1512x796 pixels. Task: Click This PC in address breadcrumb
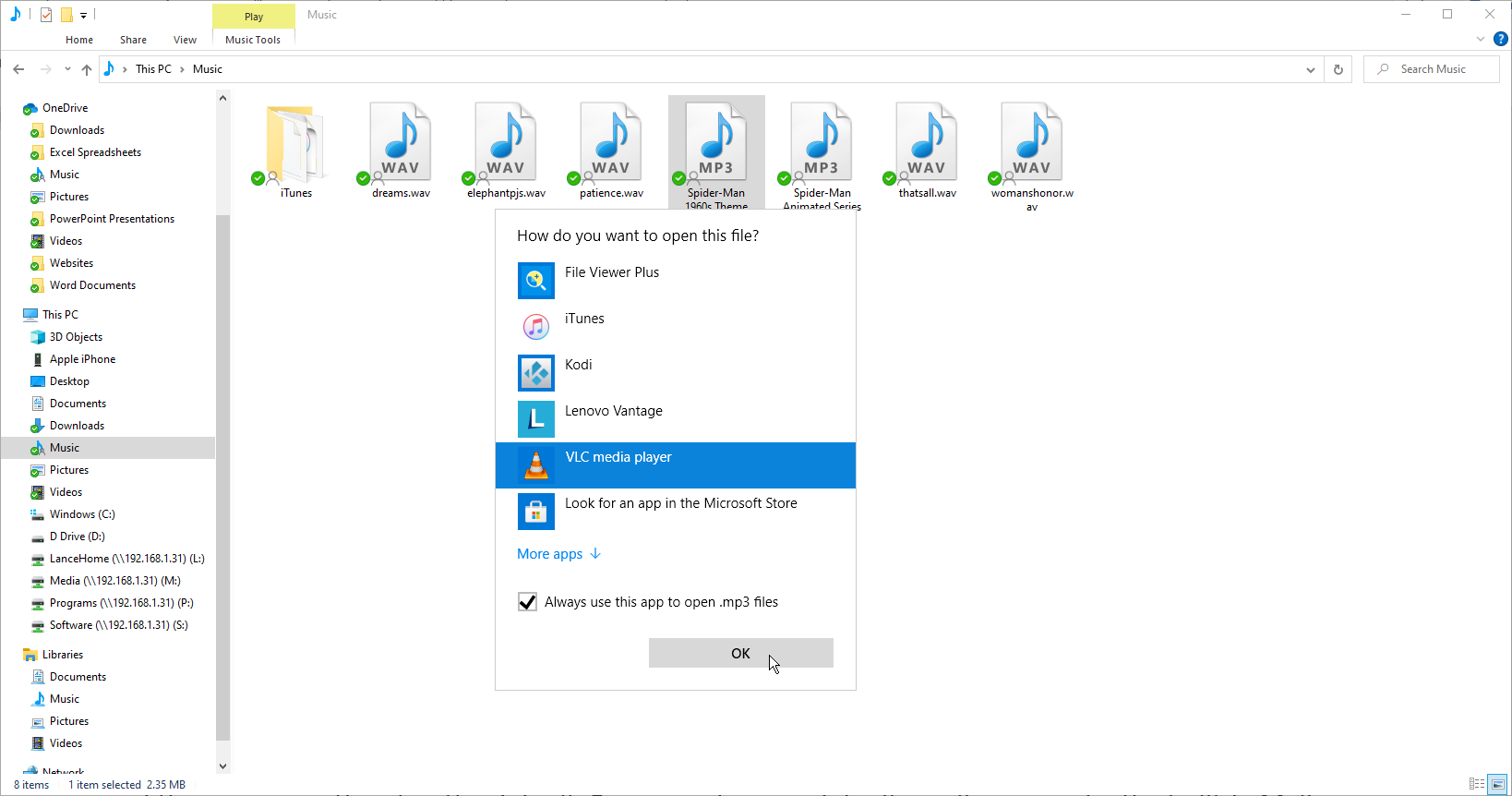[x=153, y=69]
